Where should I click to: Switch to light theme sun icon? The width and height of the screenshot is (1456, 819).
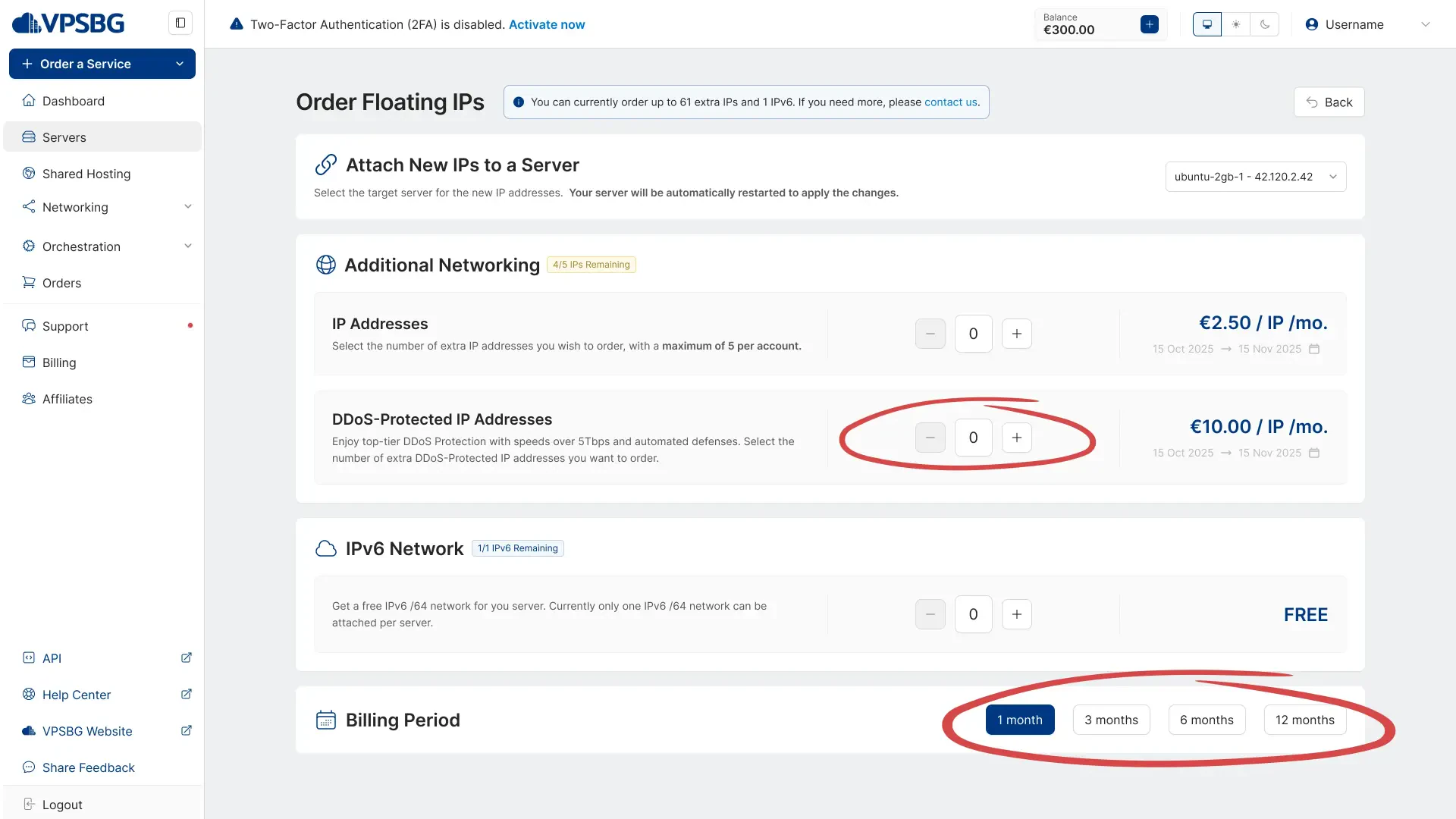(x=1236, y=24)
